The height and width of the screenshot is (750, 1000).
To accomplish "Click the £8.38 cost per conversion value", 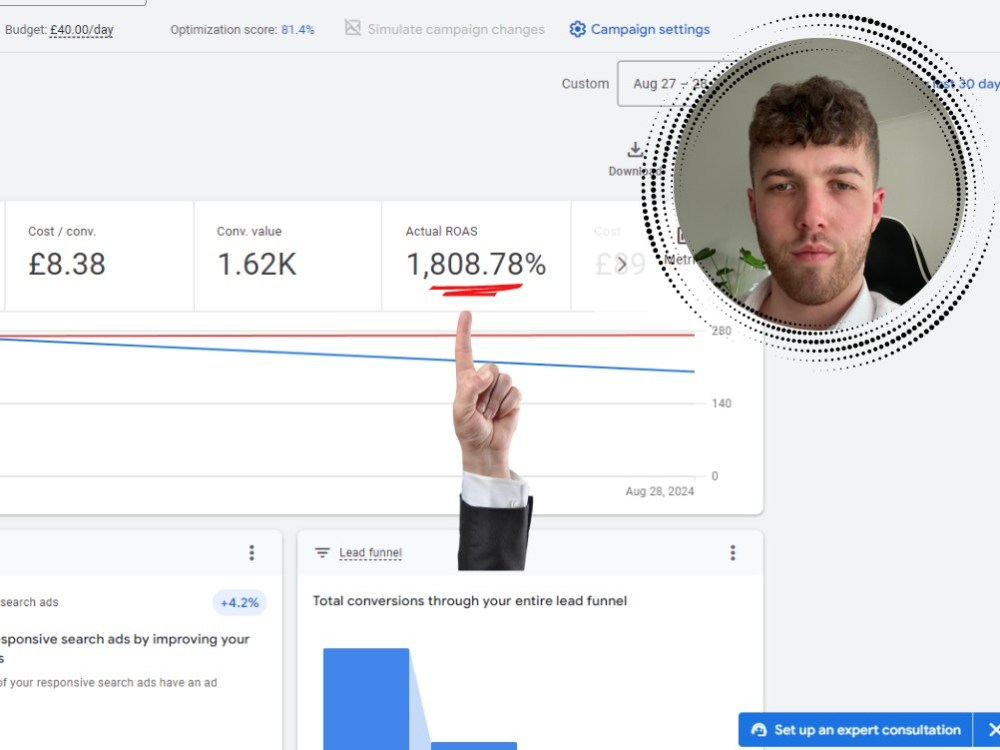I will point(67,264).
